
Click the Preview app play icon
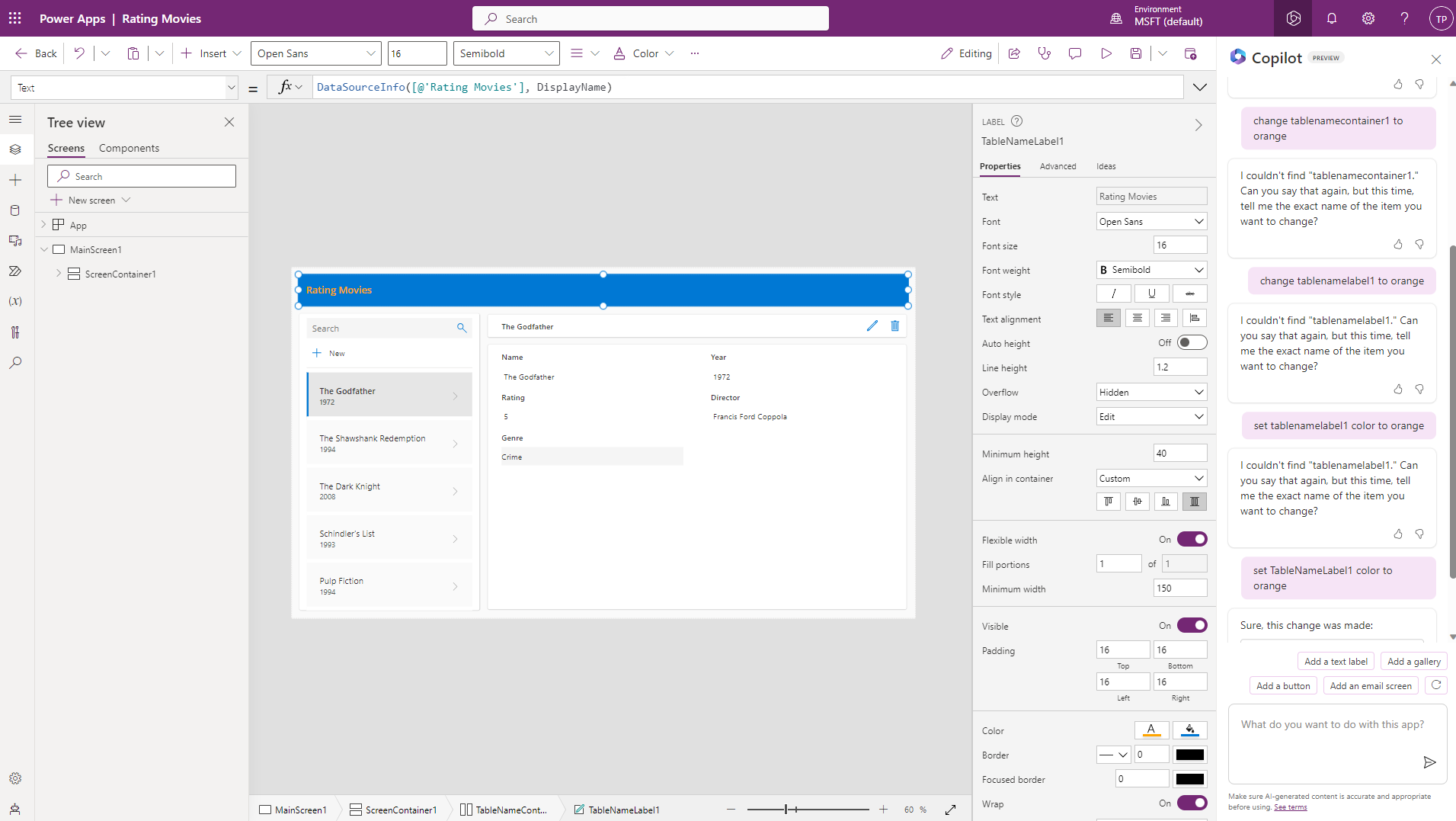pos(1106,53)
